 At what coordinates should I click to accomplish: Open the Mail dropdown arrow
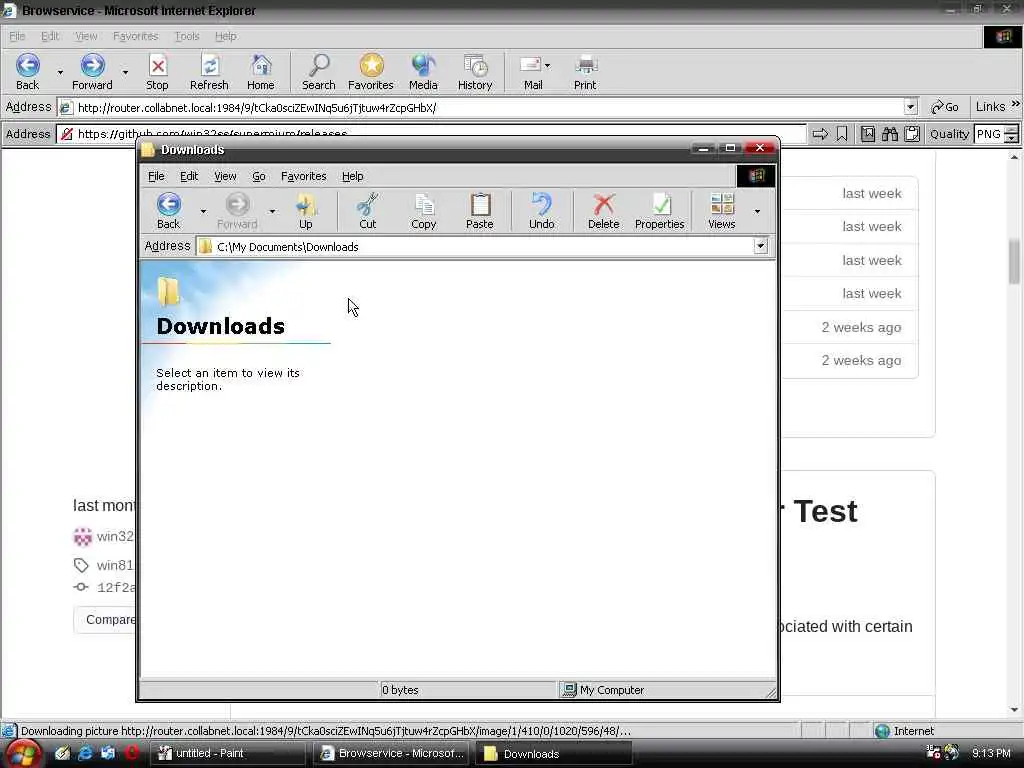point(547,65)
